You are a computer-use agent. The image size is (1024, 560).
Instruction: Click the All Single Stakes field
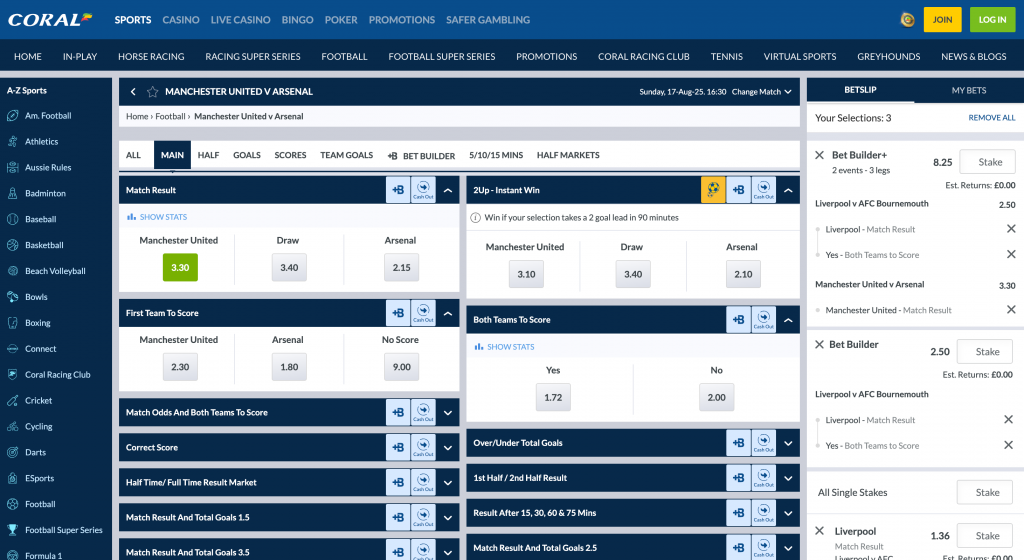pyautogui.click(x=985, y=493)
